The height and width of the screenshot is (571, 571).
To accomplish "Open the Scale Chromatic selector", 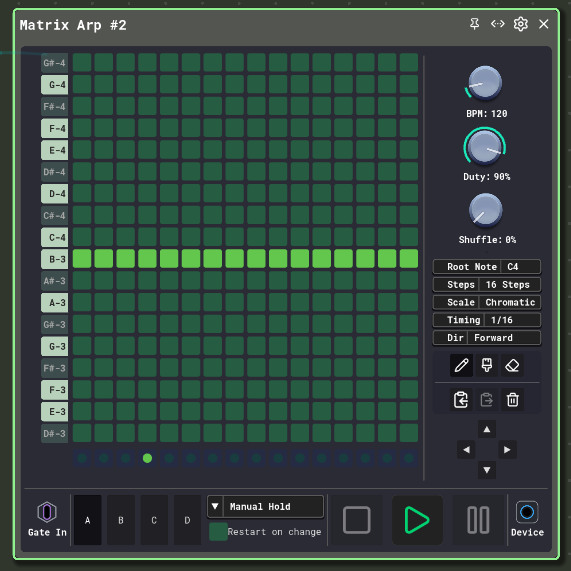I will [x=487, y=302].
